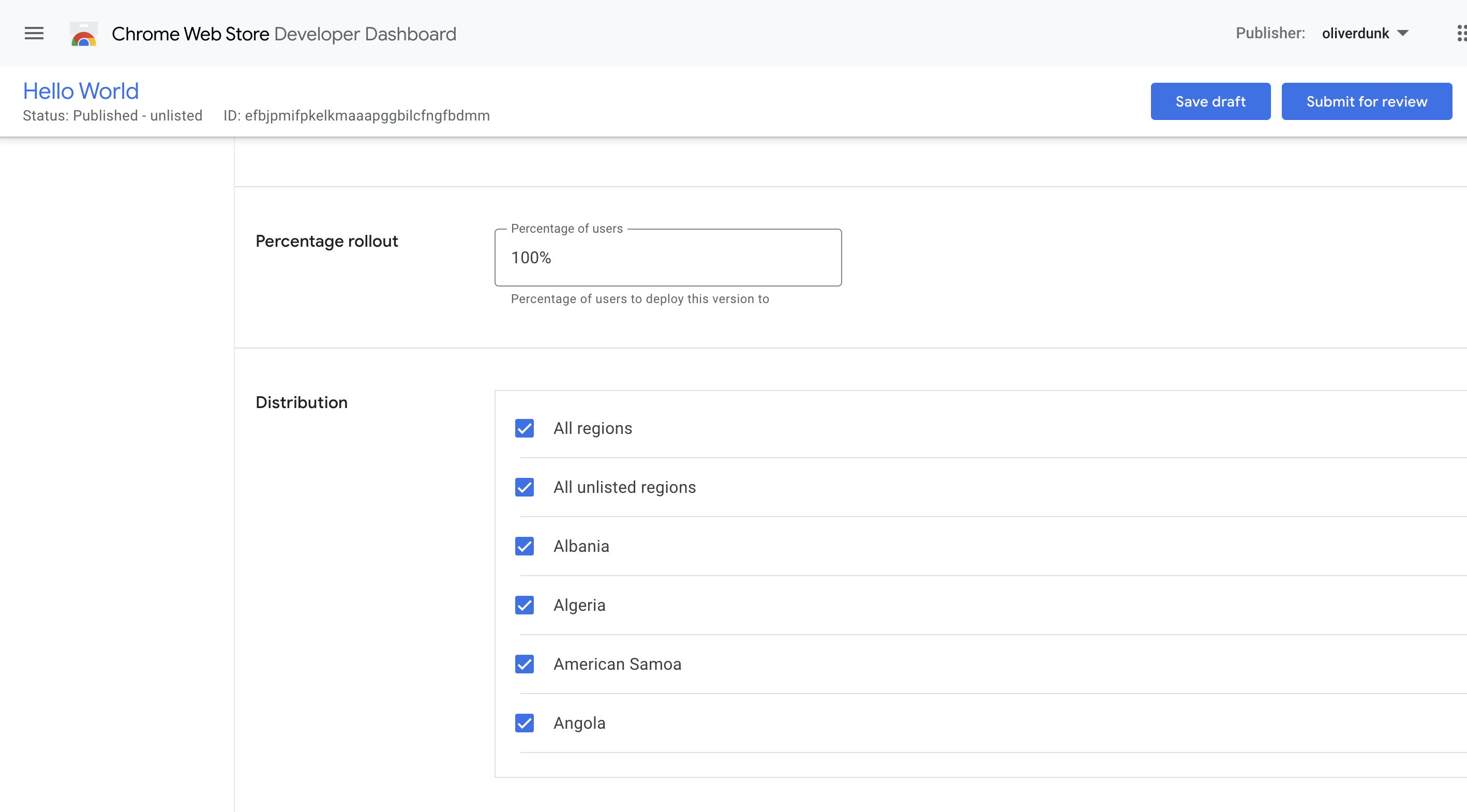Click inside the Percentage of users field

[667, 258]
